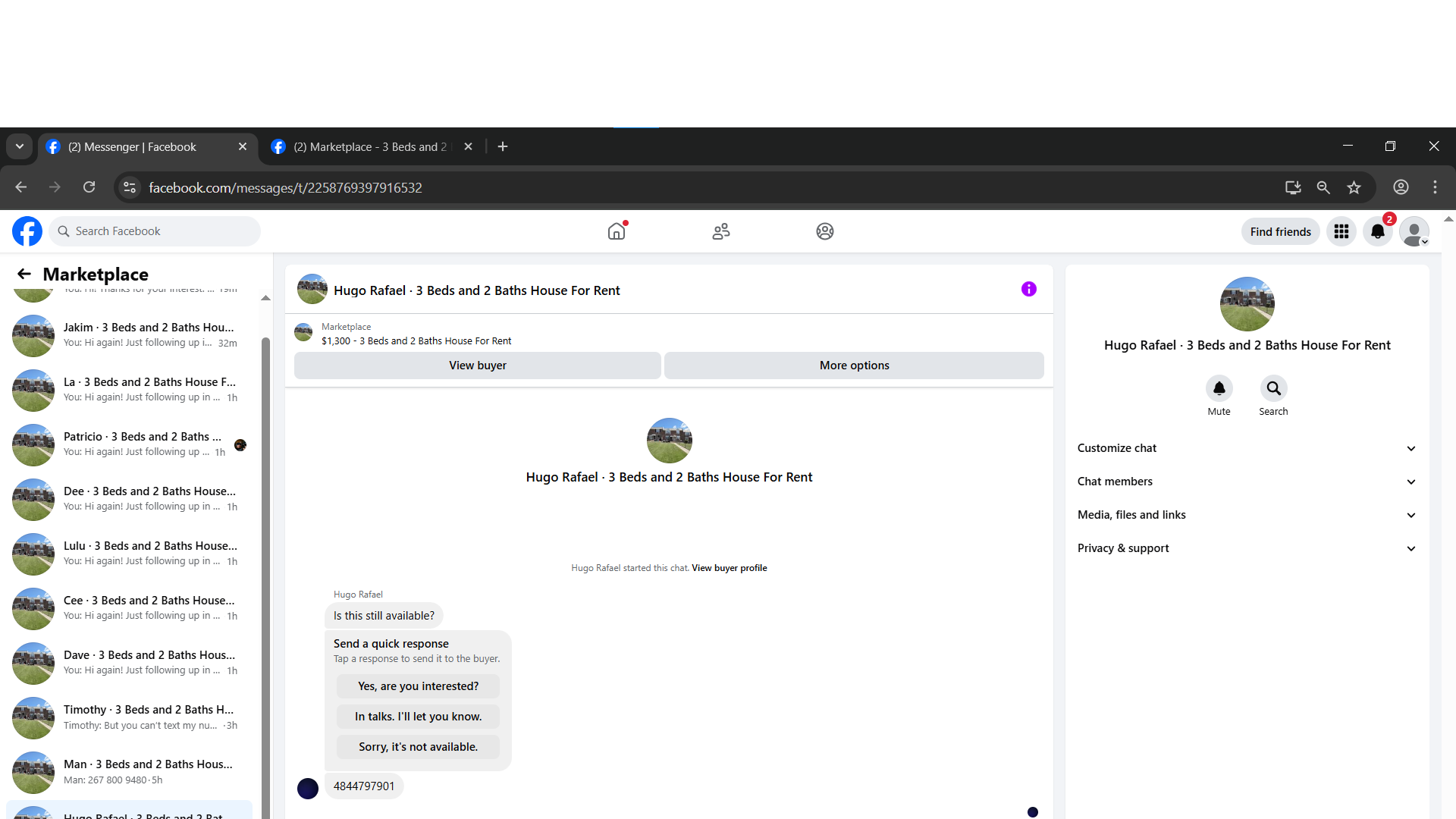The width and height of the screenshot is (1456, 819).
Task: Go to the Facebook Home feed icon
Action: click(617, 231)
